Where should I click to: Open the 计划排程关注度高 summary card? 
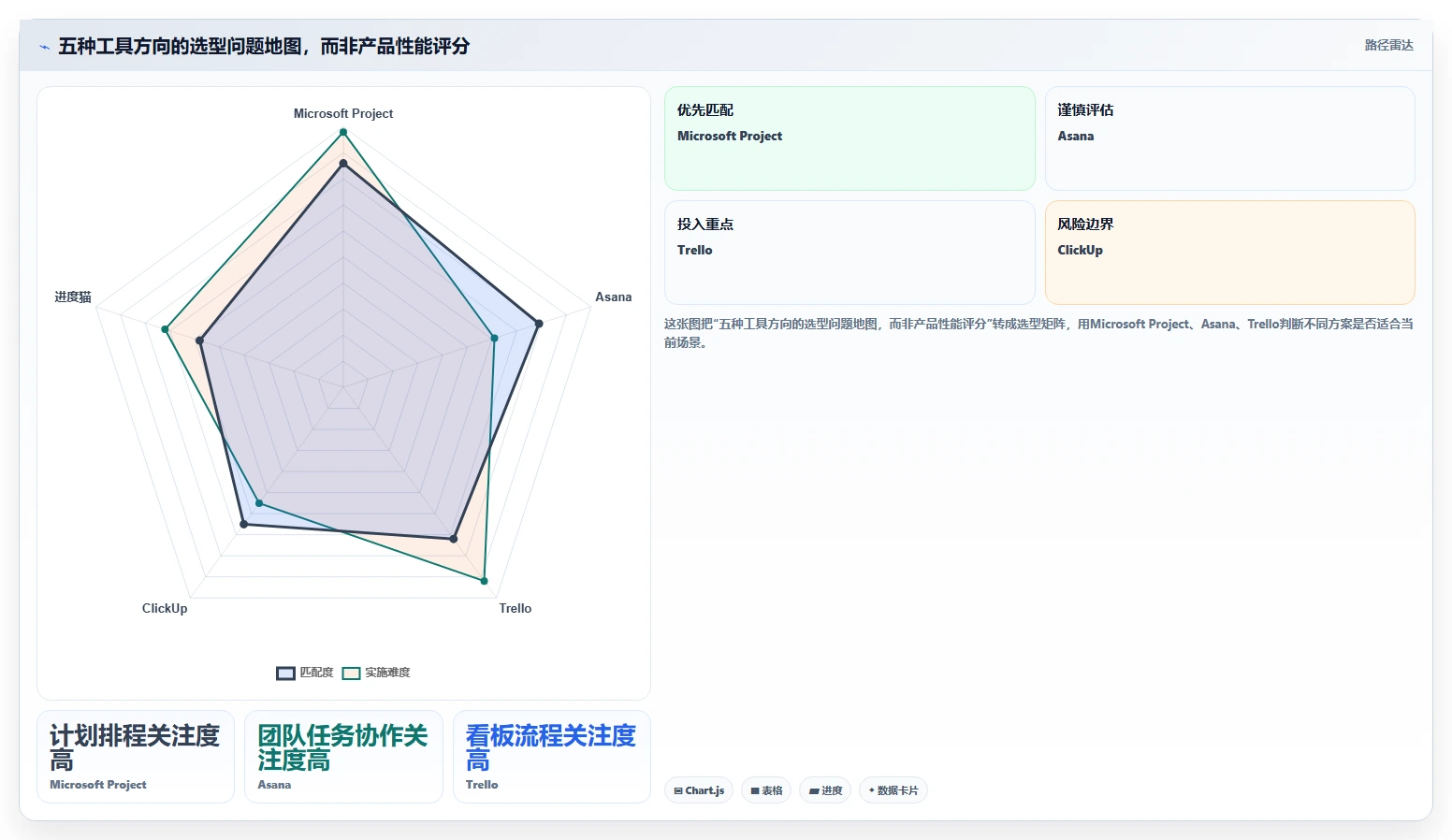tap(136, 757)
